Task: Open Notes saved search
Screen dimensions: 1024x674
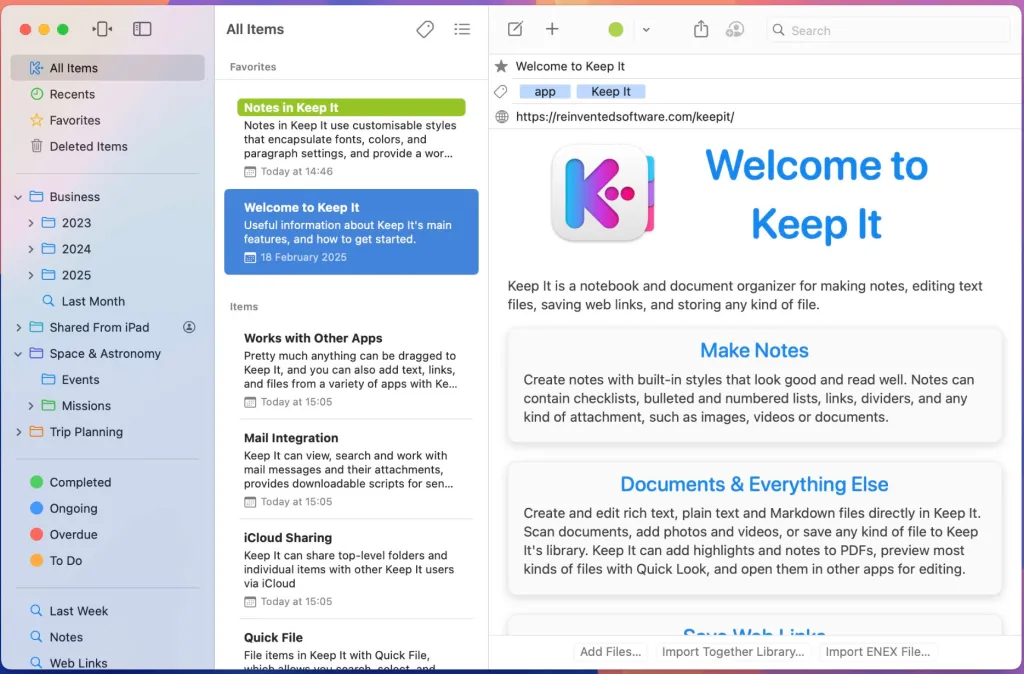Action: [x=108, y=637]
